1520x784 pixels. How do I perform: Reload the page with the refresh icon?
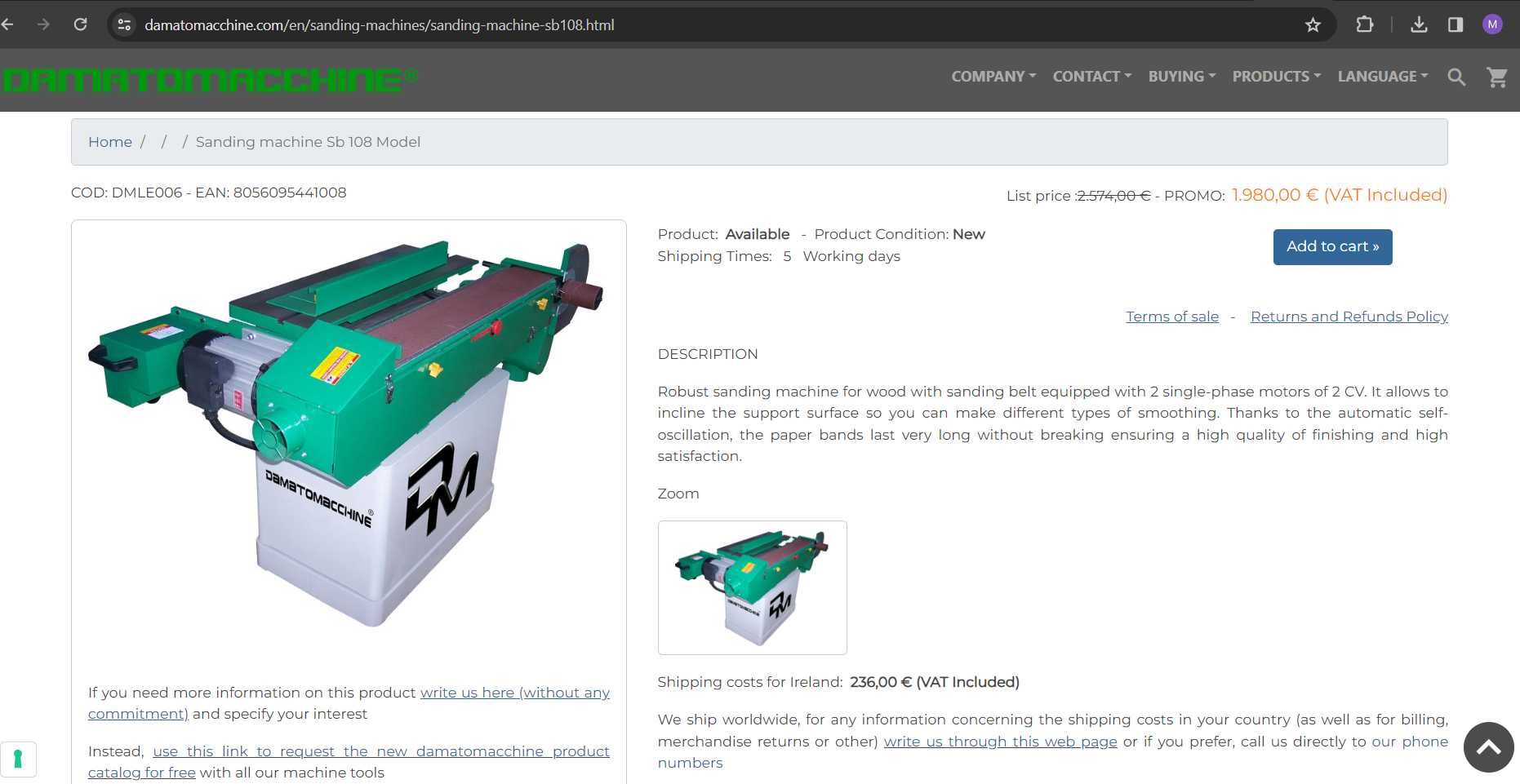pos(80,24)
